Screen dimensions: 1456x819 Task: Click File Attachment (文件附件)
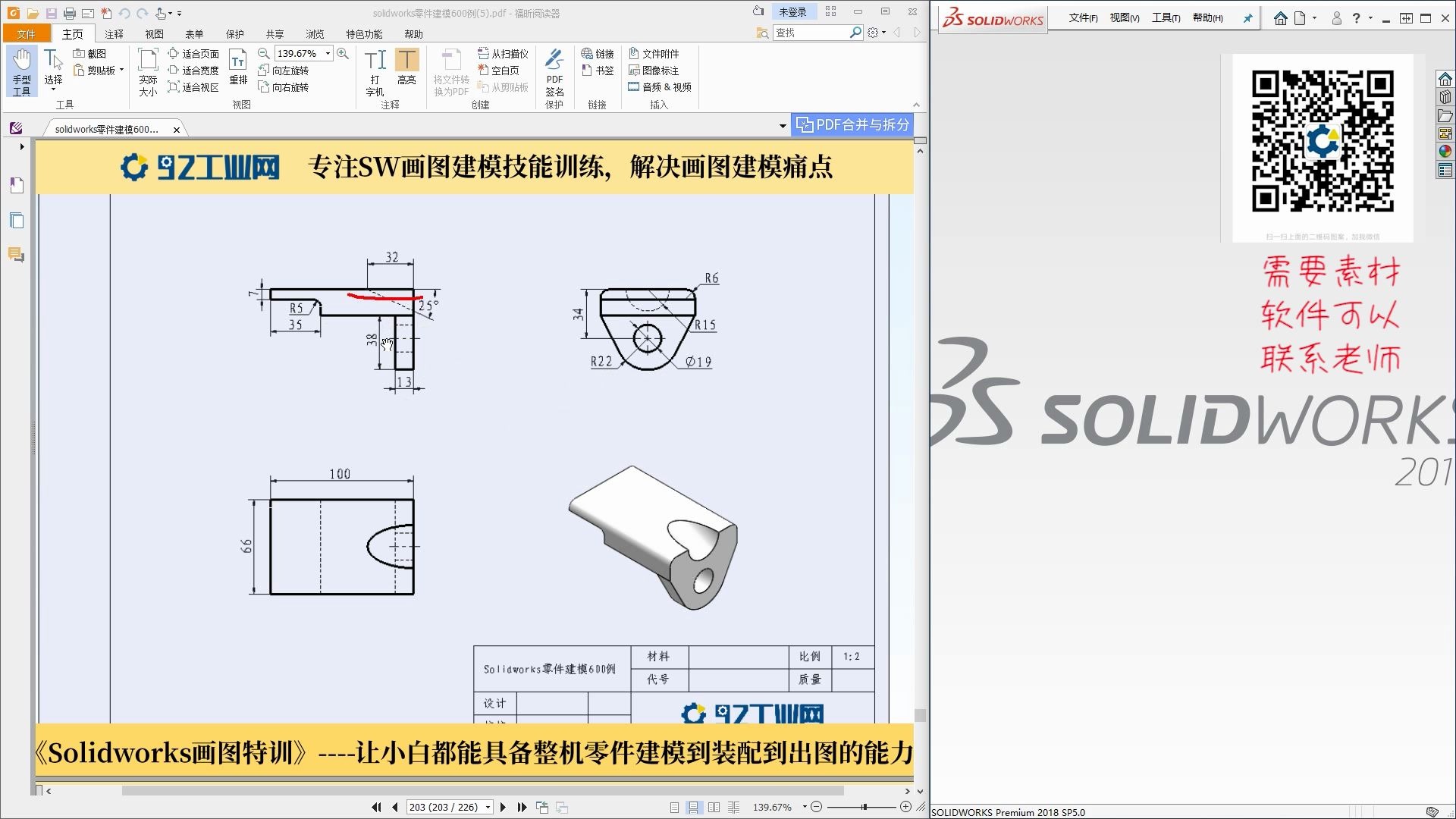(x=654, y=54)
